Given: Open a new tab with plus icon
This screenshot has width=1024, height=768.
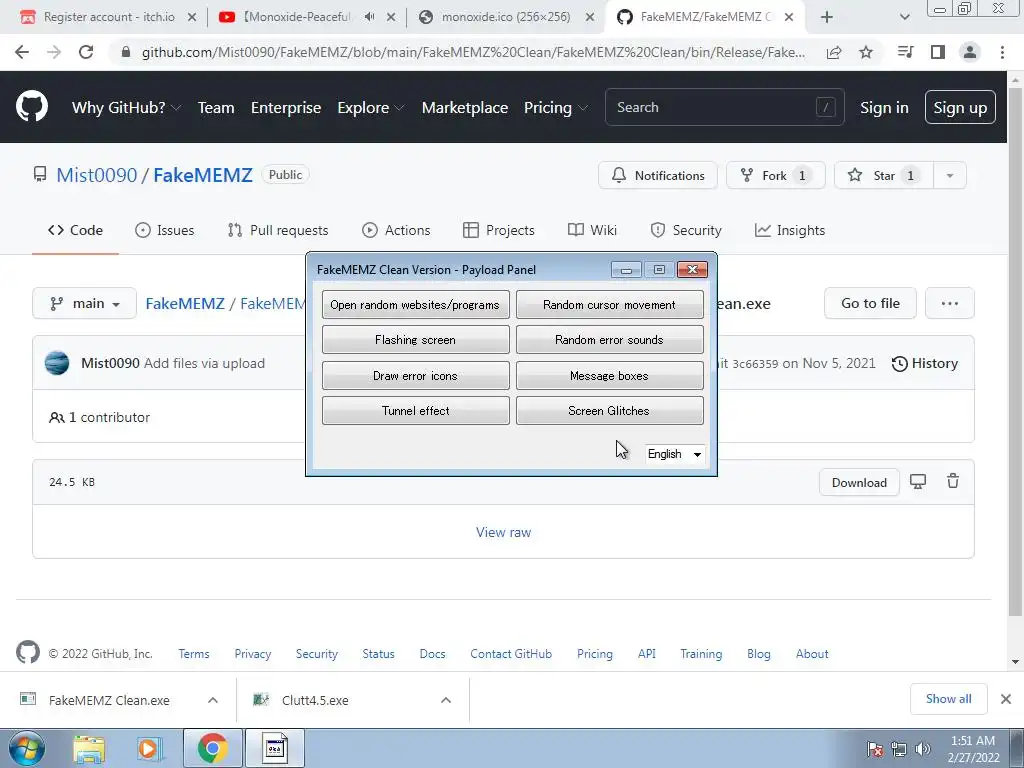Looking at the screenshot, I should click(827, 17).
